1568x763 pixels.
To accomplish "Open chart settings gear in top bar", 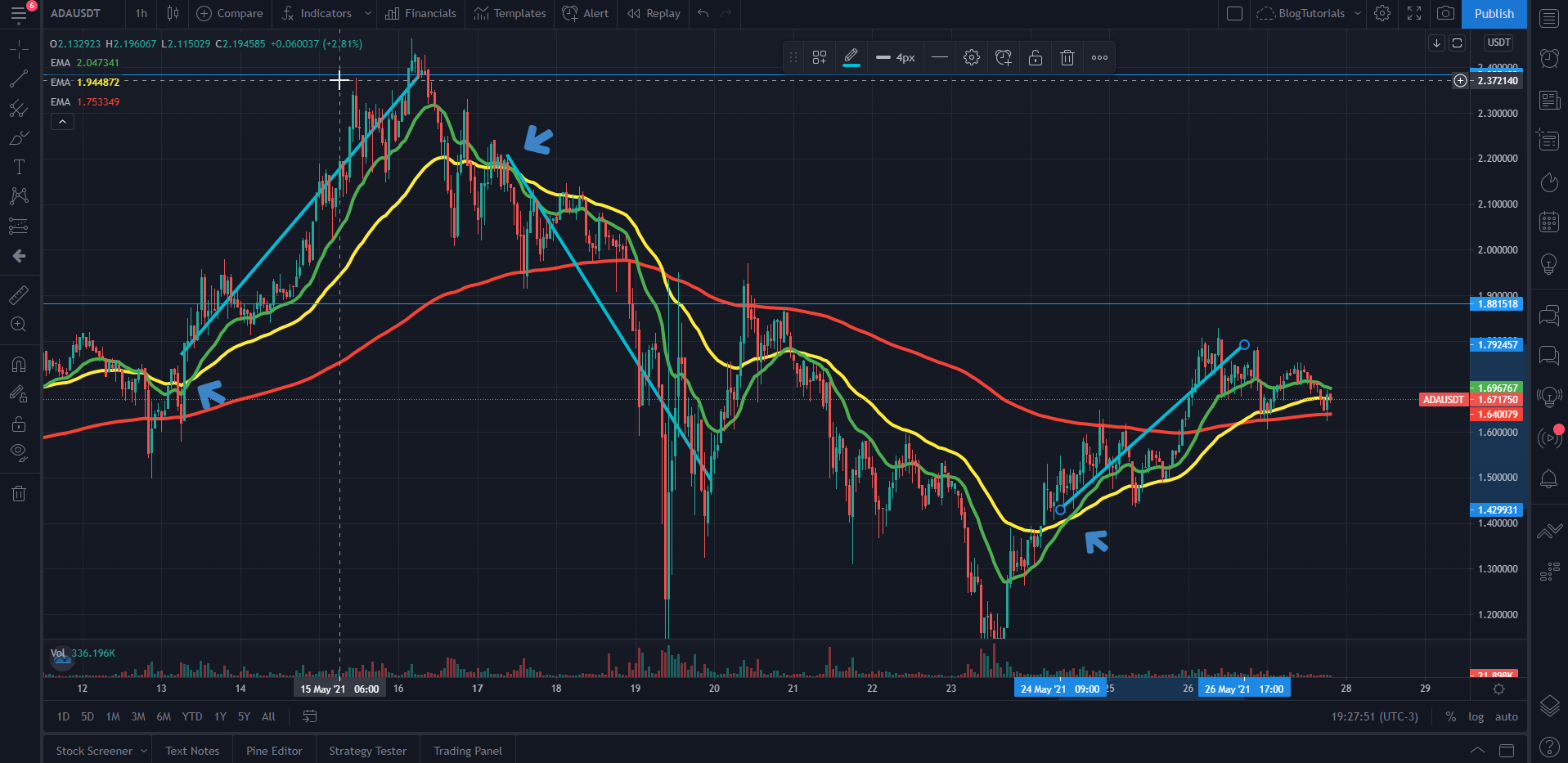I will [x=1382, y=13].
